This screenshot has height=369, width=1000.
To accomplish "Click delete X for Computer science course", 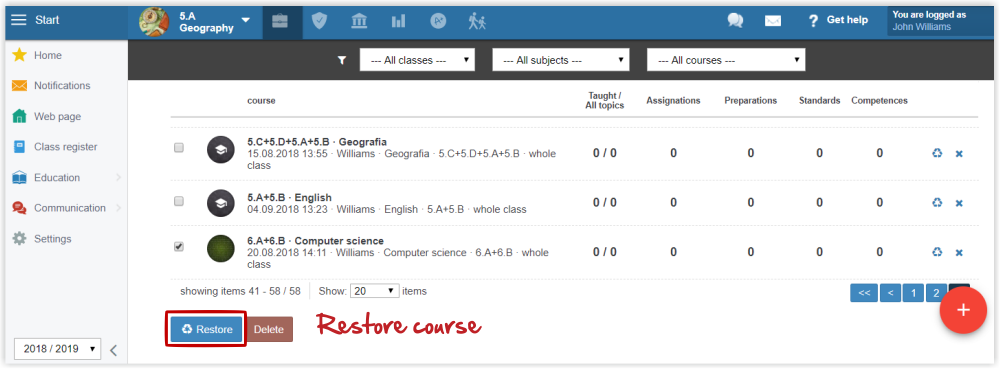I will 959,253.
